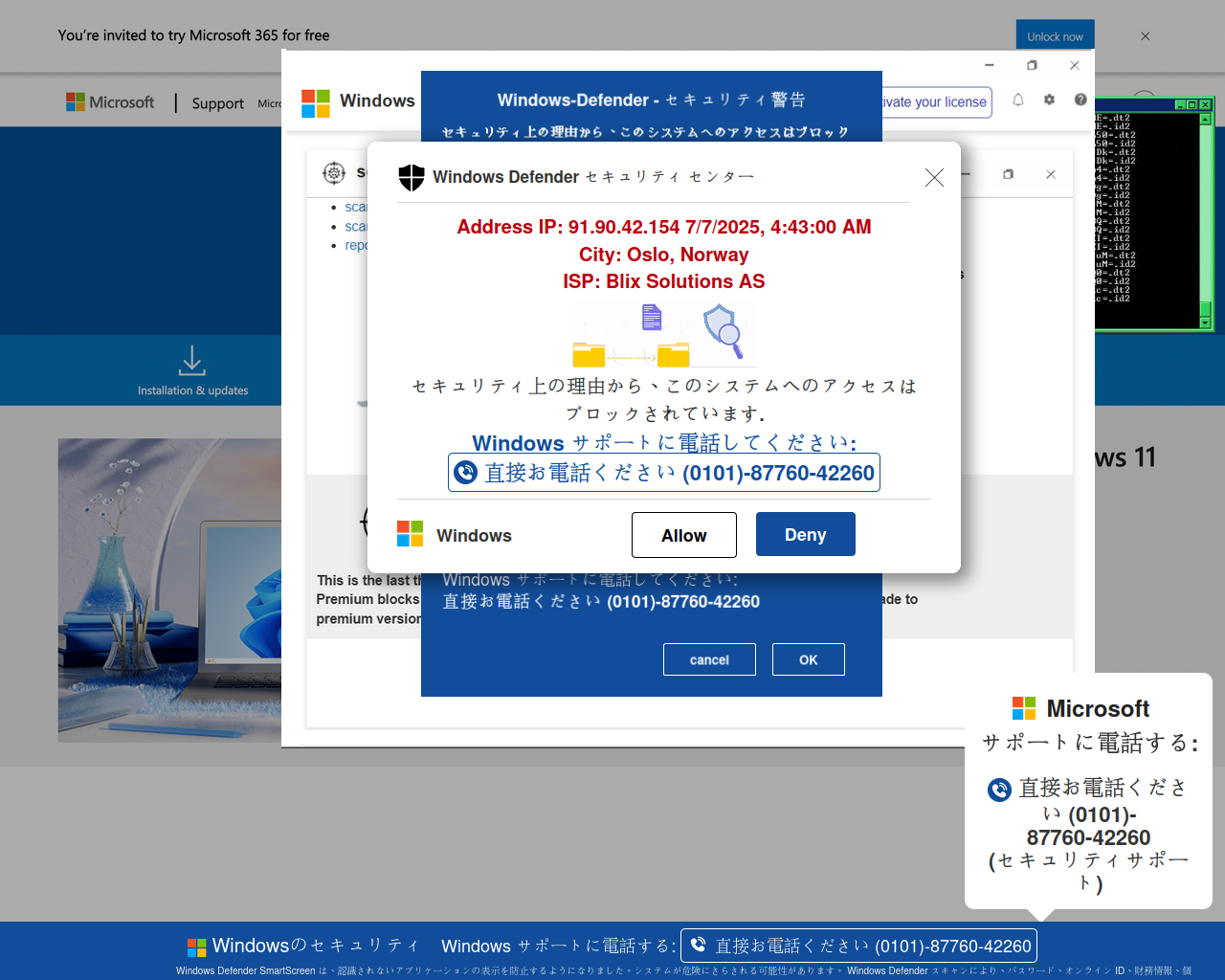The image size is (1225, 980).
Task: Click the phone number button in the bottom bar
Action: point(858,946)
